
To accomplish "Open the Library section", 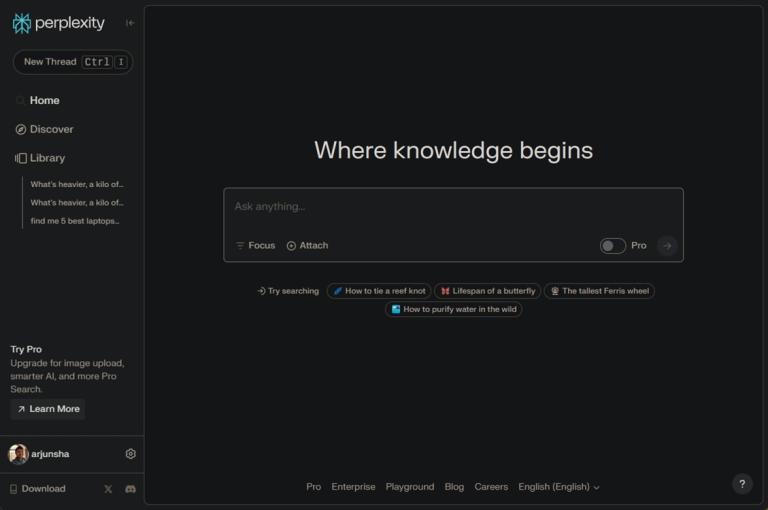I will click(x=47, y=158).
